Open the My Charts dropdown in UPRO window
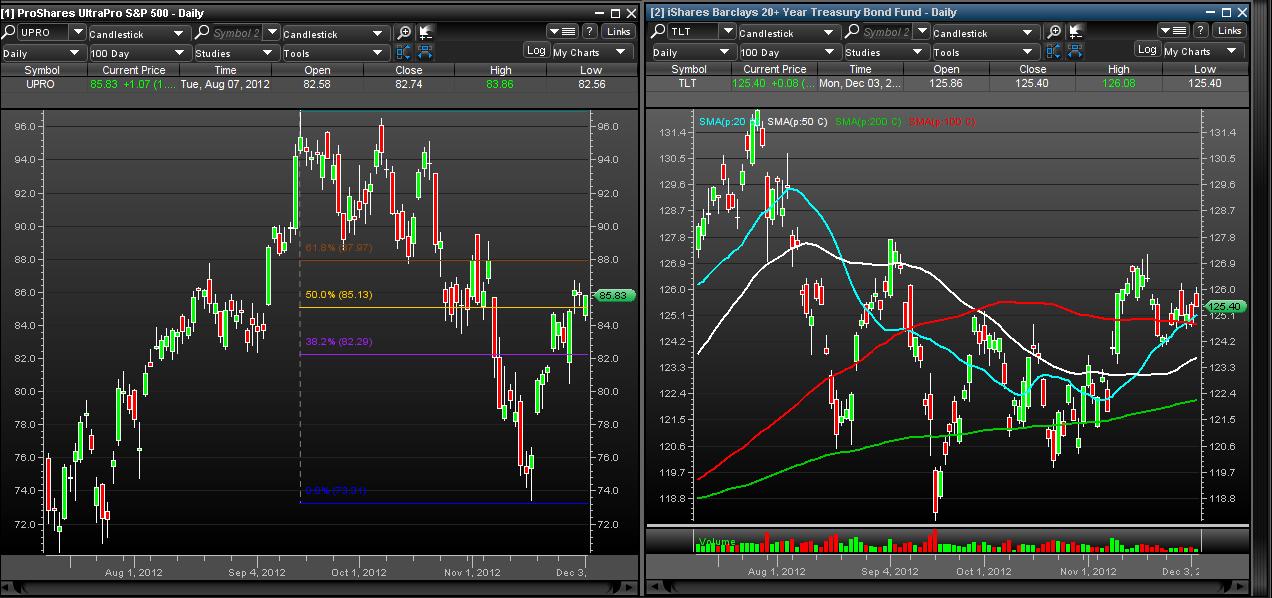 pos(593,52)
